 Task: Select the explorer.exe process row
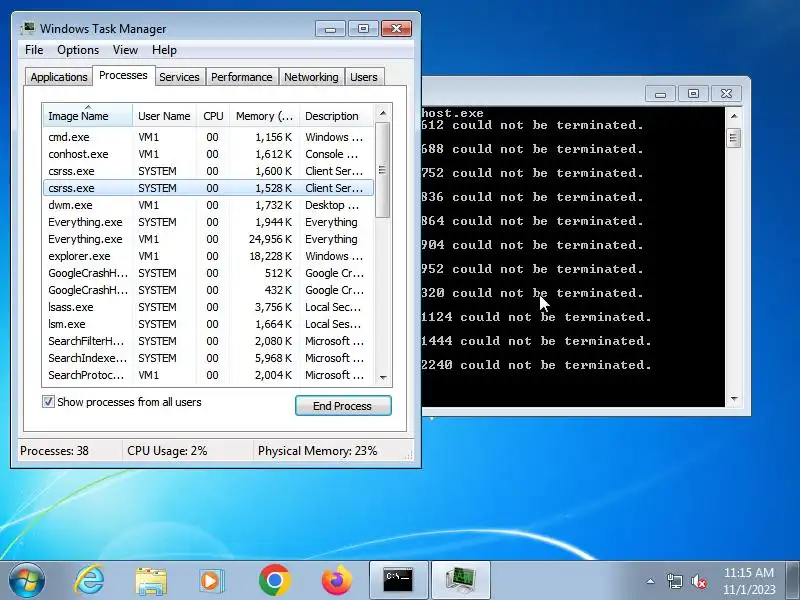[208, 256]
